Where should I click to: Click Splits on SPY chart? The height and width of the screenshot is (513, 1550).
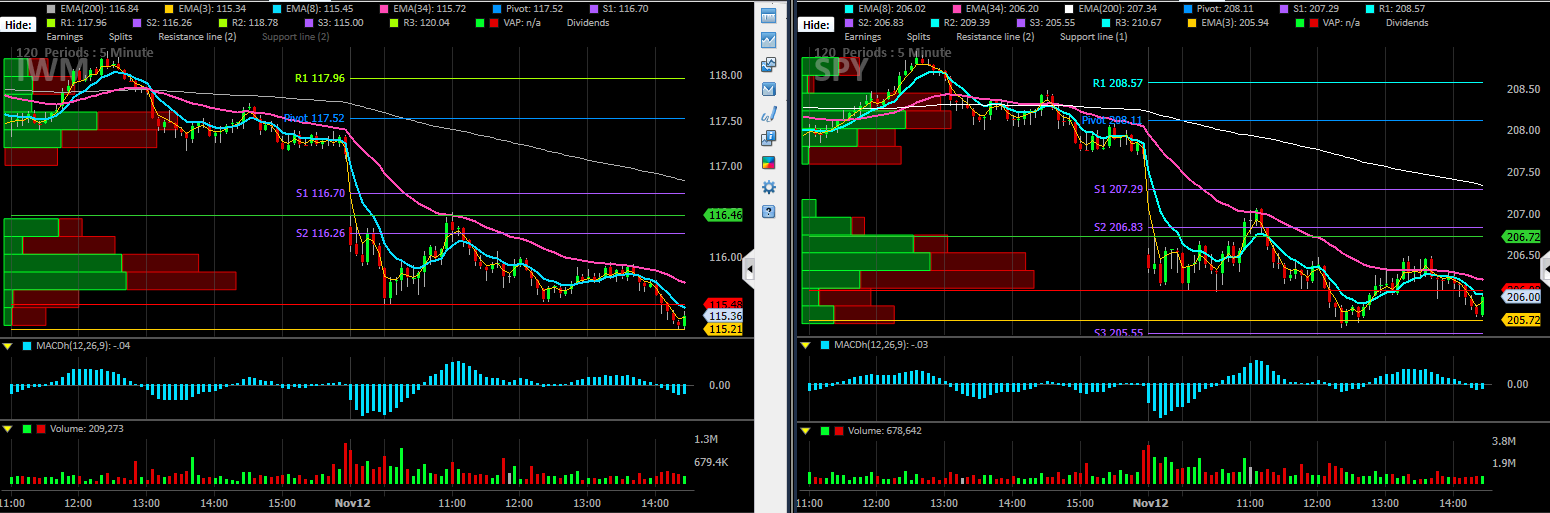918,36
